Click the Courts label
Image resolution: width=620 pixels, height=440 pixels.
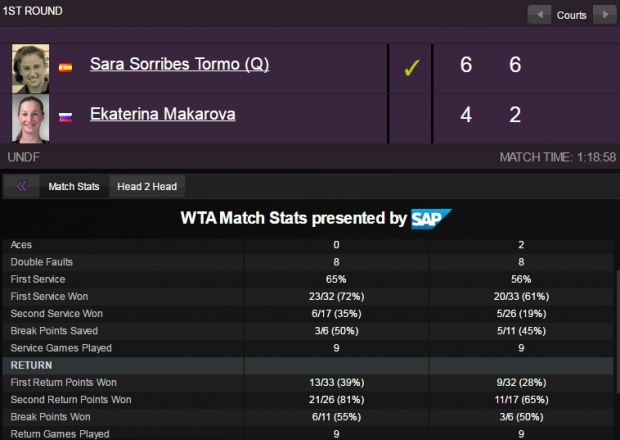click(x=571, y=15)
